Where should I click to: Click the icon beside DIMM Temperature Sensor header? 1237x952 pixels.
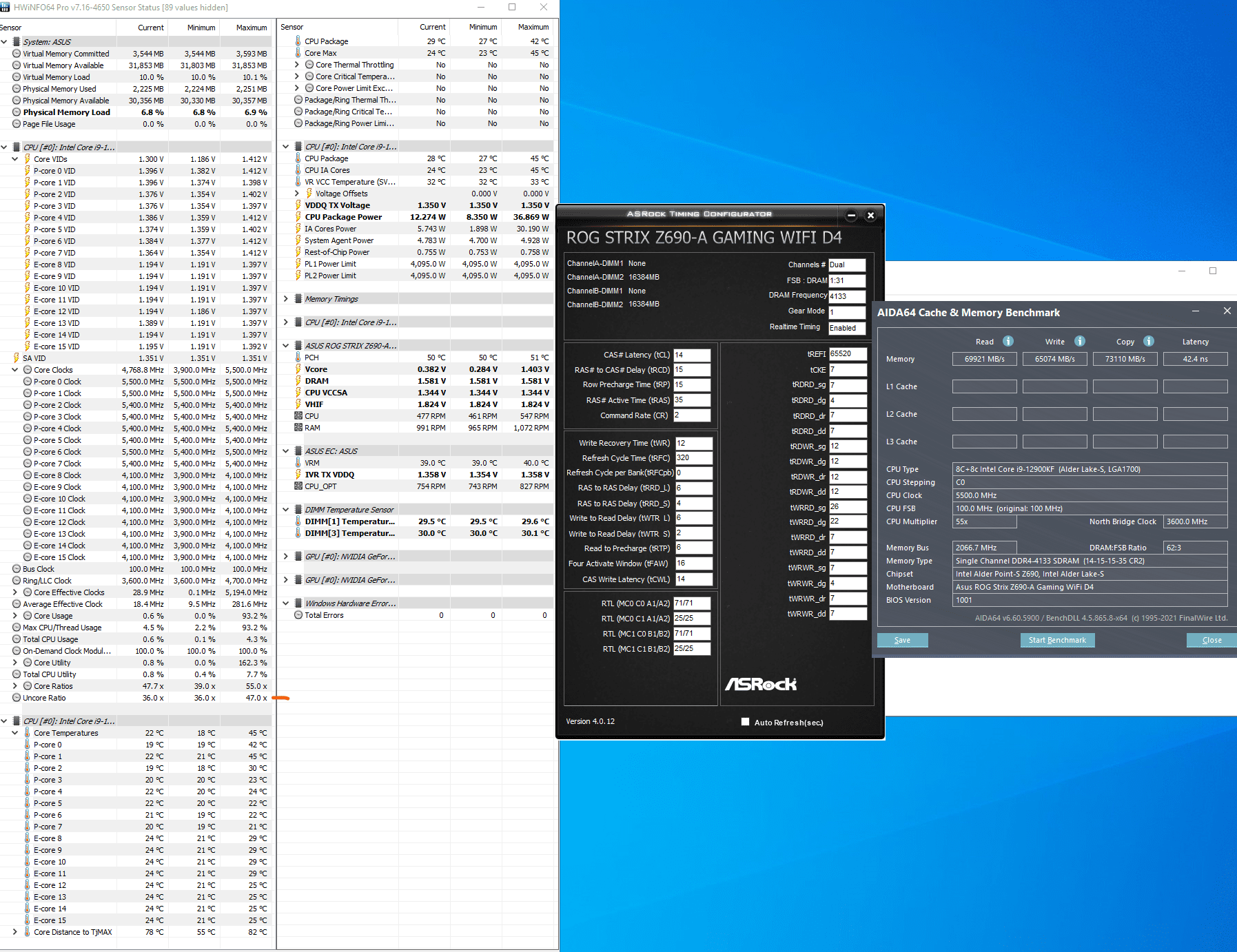pos(298,510)
